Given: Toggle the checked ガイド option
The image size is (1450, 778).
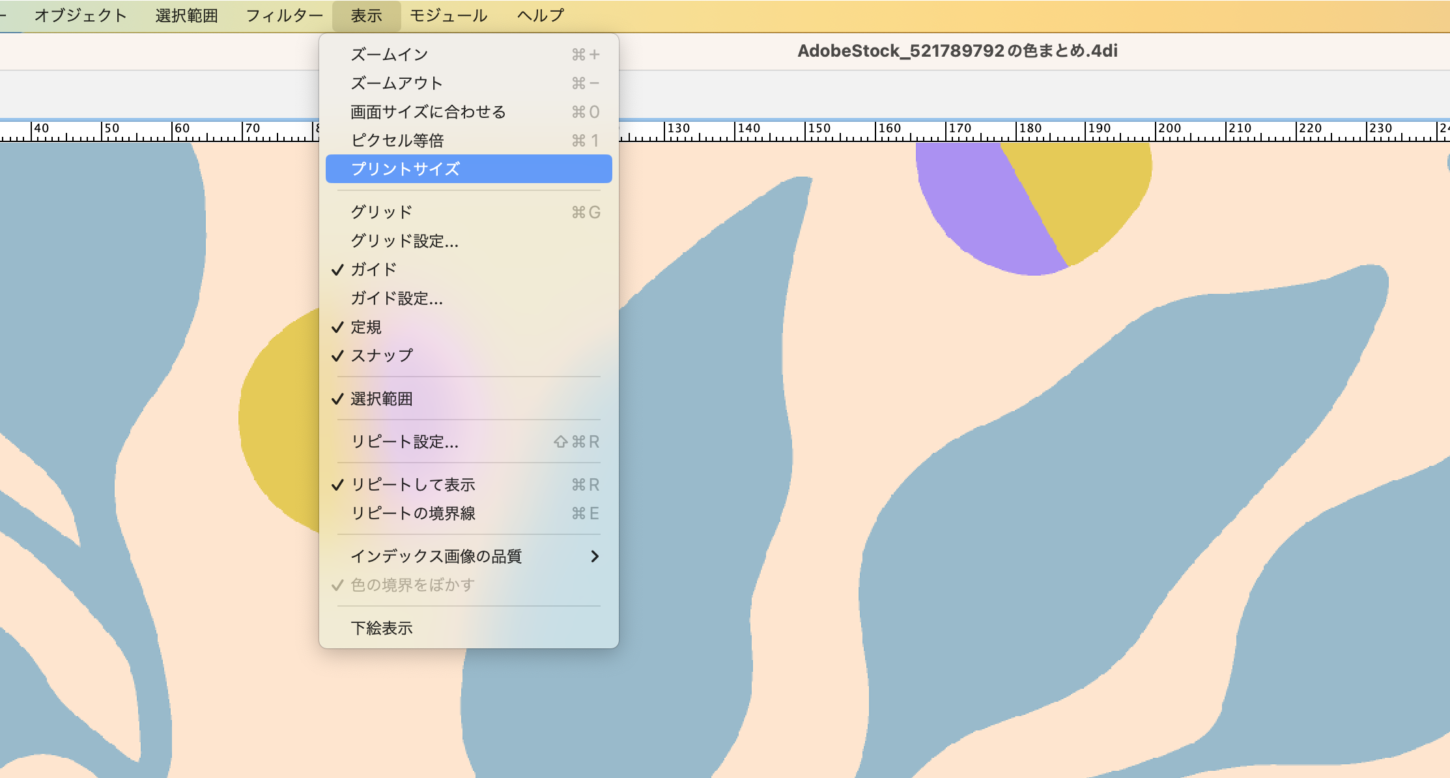Looking at the screenshot, I should click(x=373, y=269).
